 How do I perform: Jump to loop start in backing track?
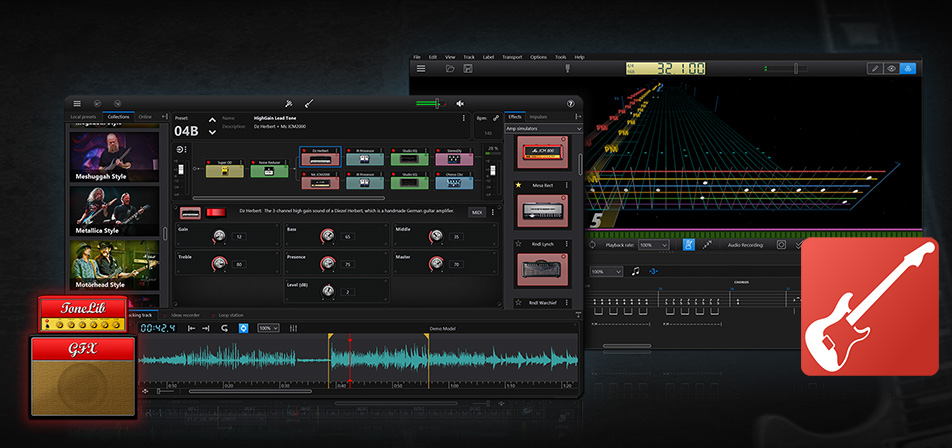191,328
